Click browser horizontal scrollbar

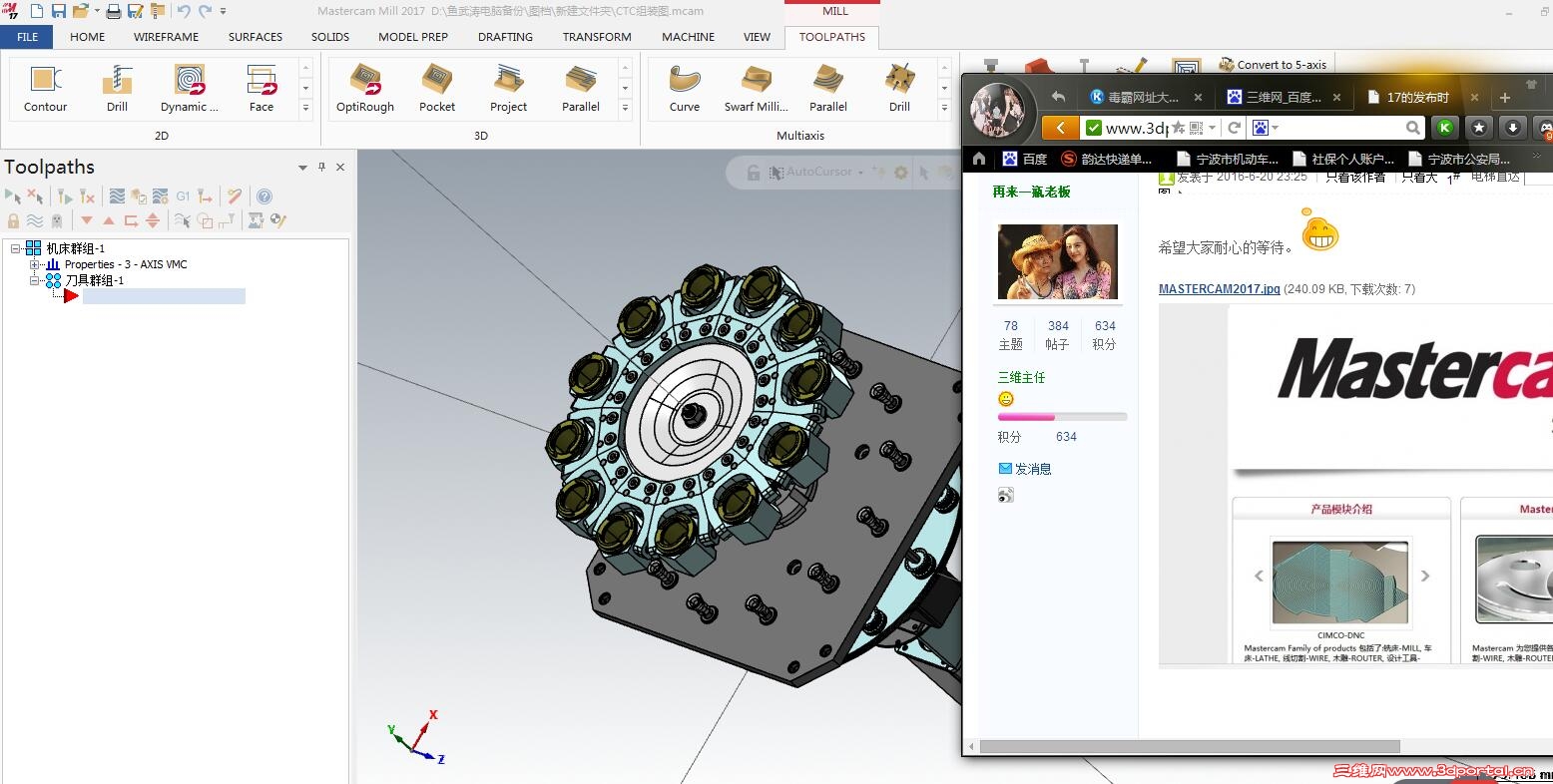click(1190, 746)
